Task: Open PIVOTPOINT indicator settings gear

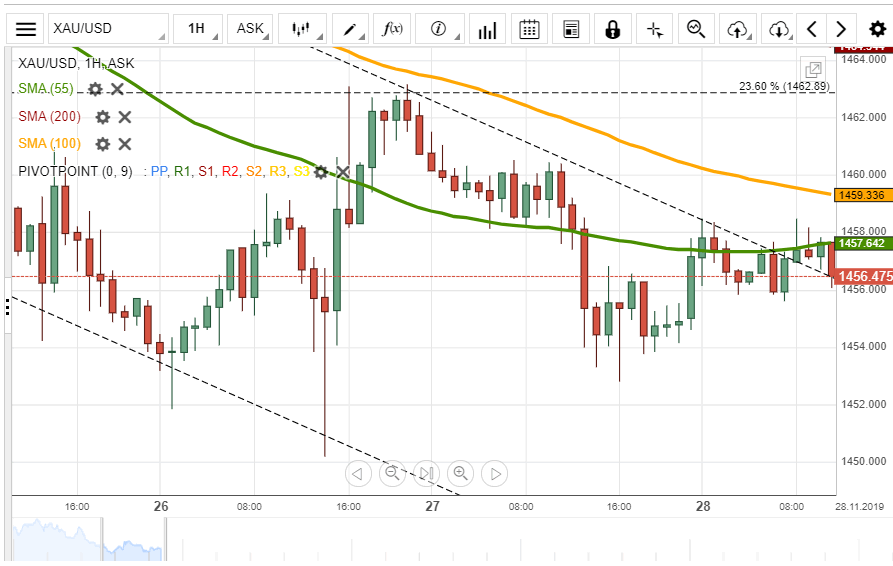Action: coord(321,172)
